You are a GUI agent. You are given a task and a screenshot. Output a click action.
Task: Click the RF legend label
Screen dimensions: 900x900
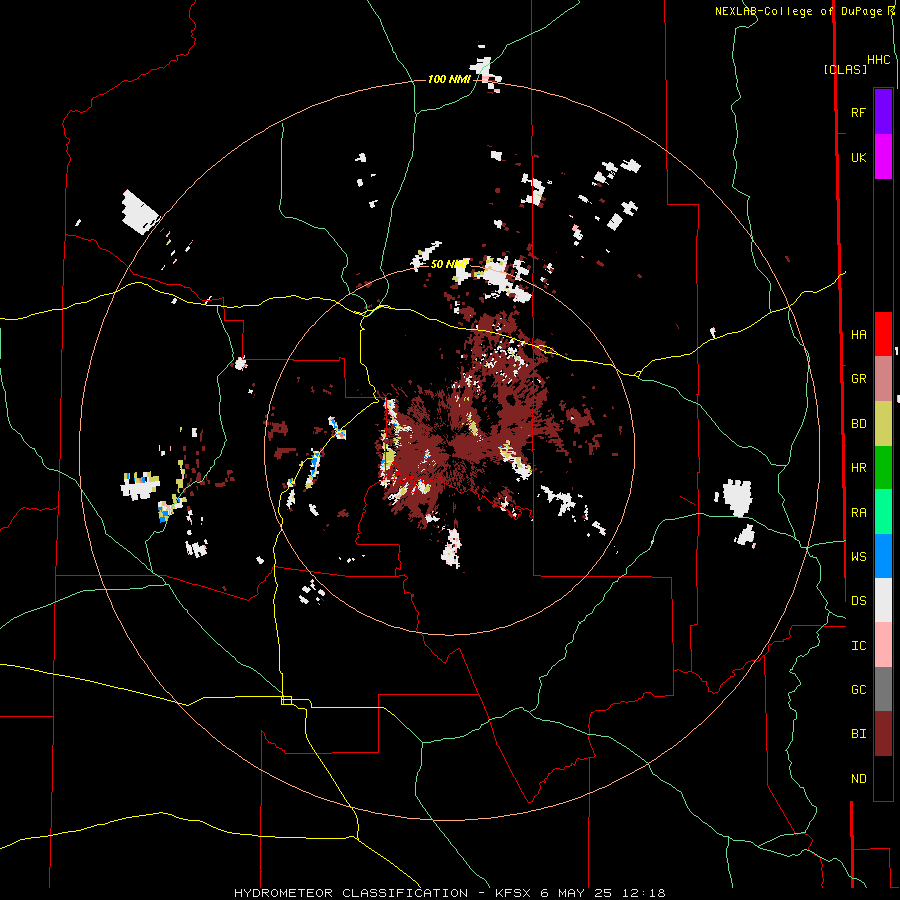point(858,113)
